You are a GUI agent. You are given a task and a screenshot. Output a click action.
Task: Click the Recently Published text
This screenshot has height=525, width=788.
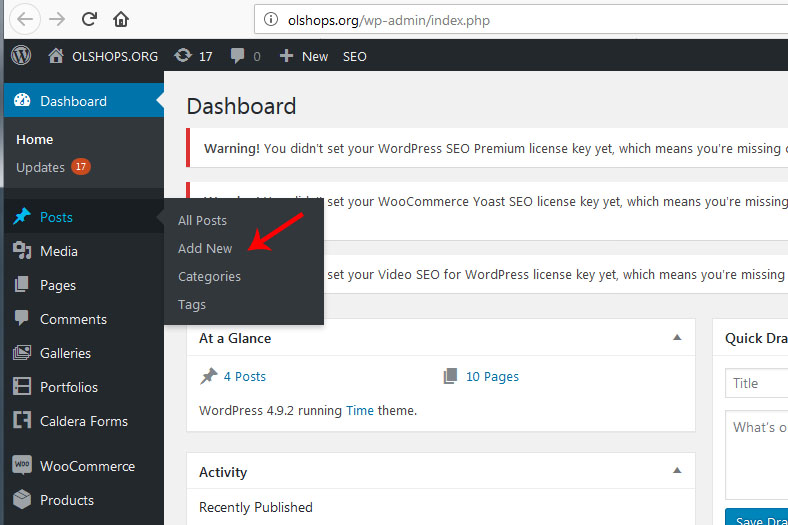tap(256, 507)
